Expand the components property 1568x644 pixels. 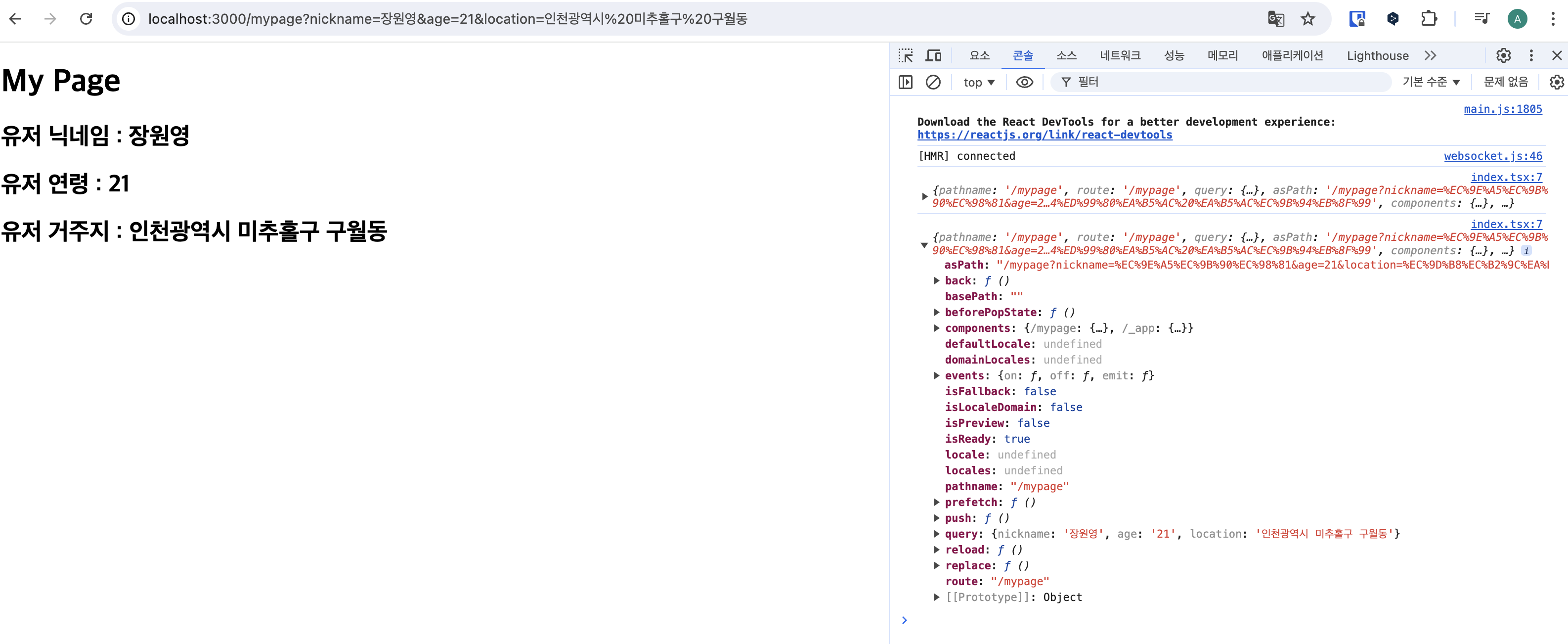click(x=937, y=328)
